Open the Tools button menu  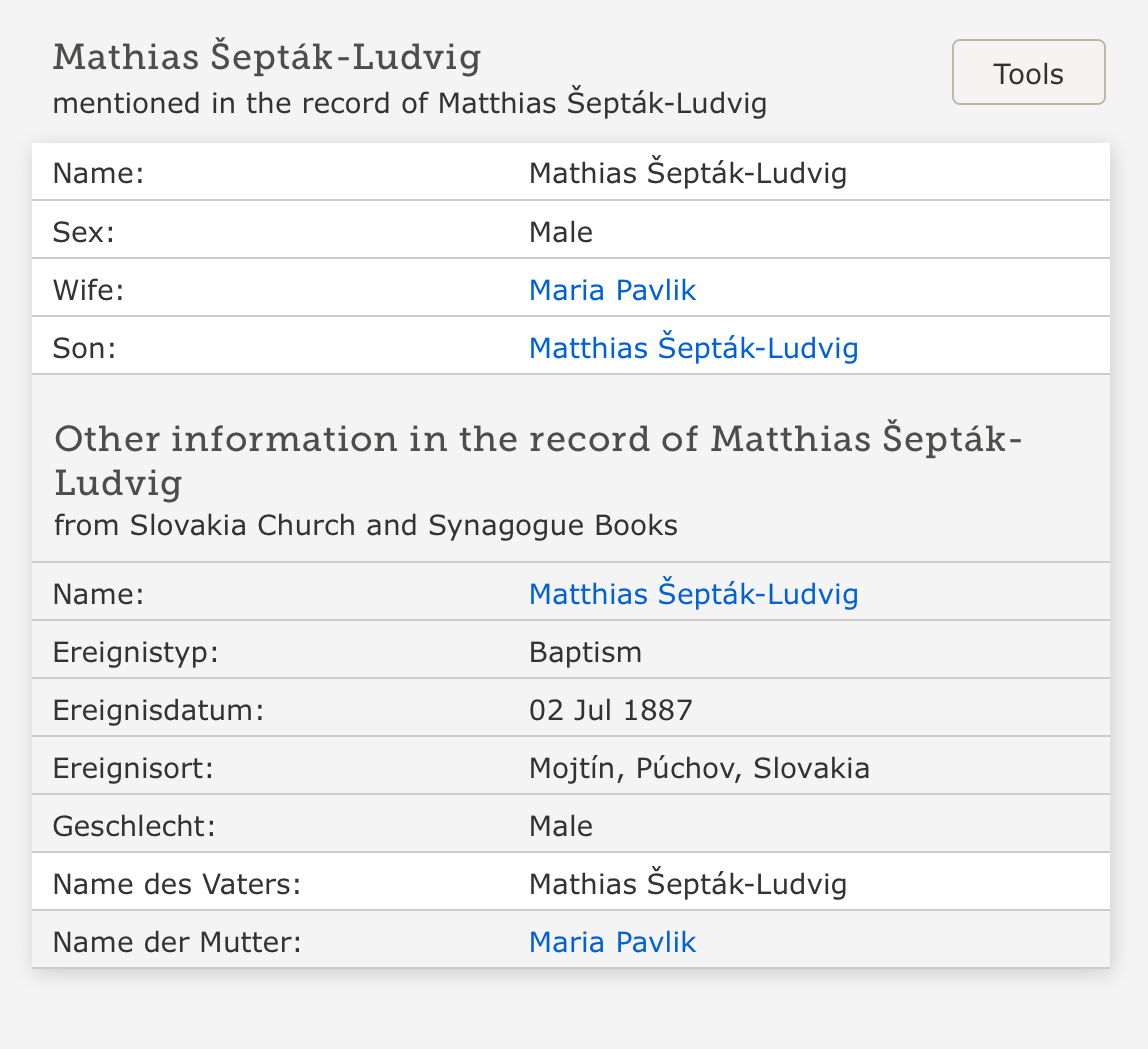click(1028, 73)
